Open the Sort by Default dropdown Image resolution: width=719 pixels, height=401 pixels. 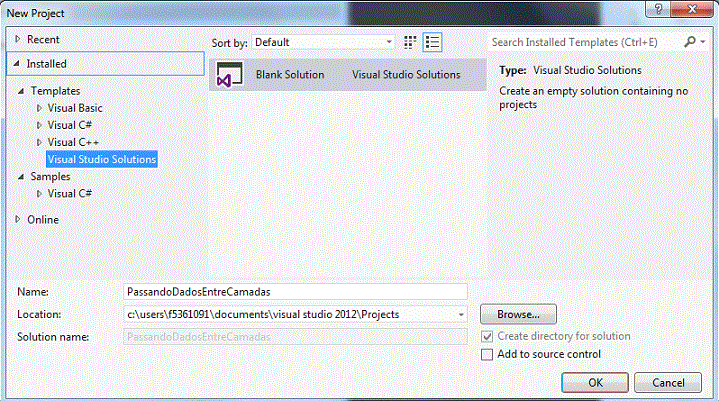323,42
